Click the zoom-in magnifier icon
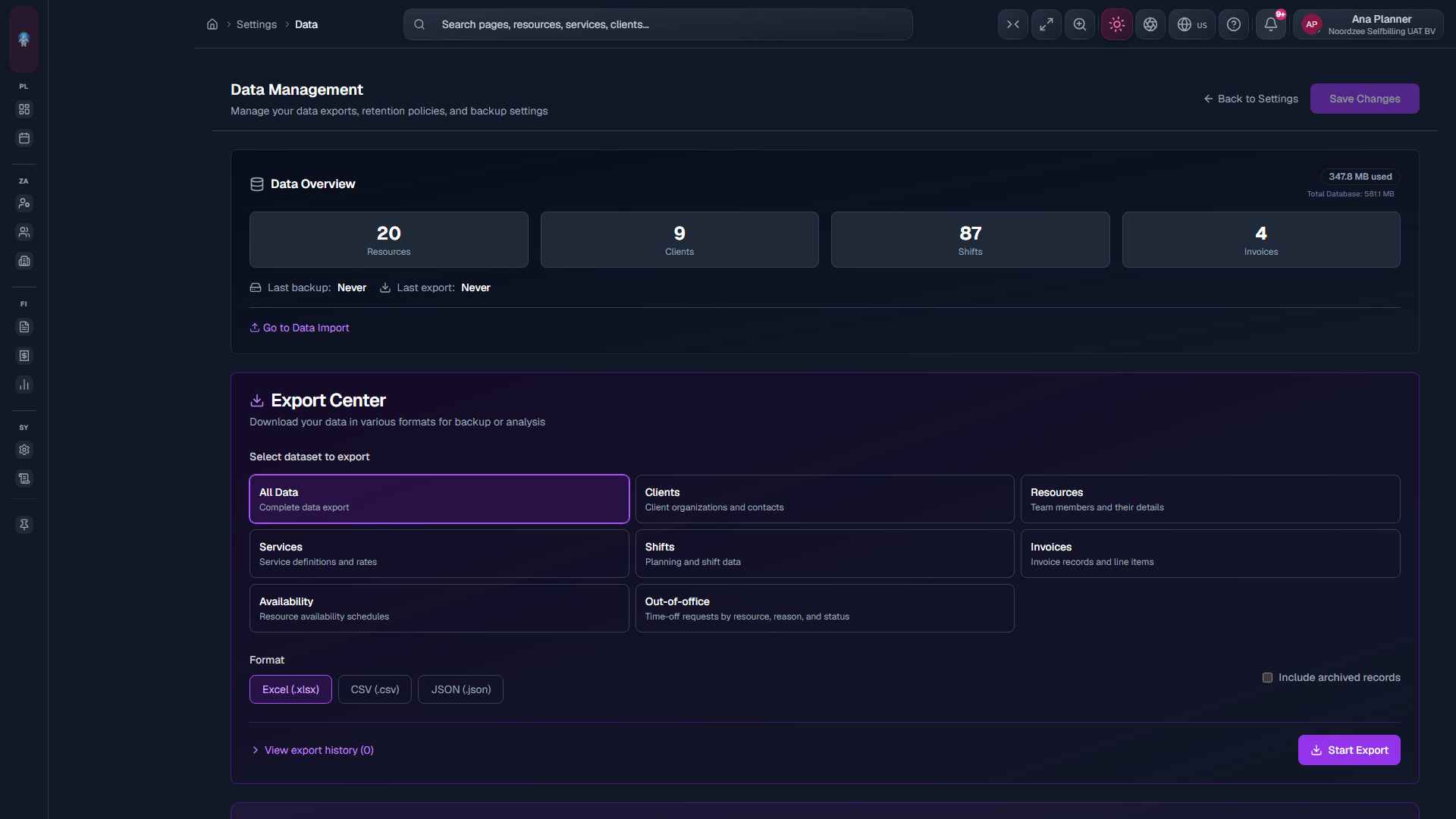Screen dimensions: 1456x819 click(x=1080, y=24)
